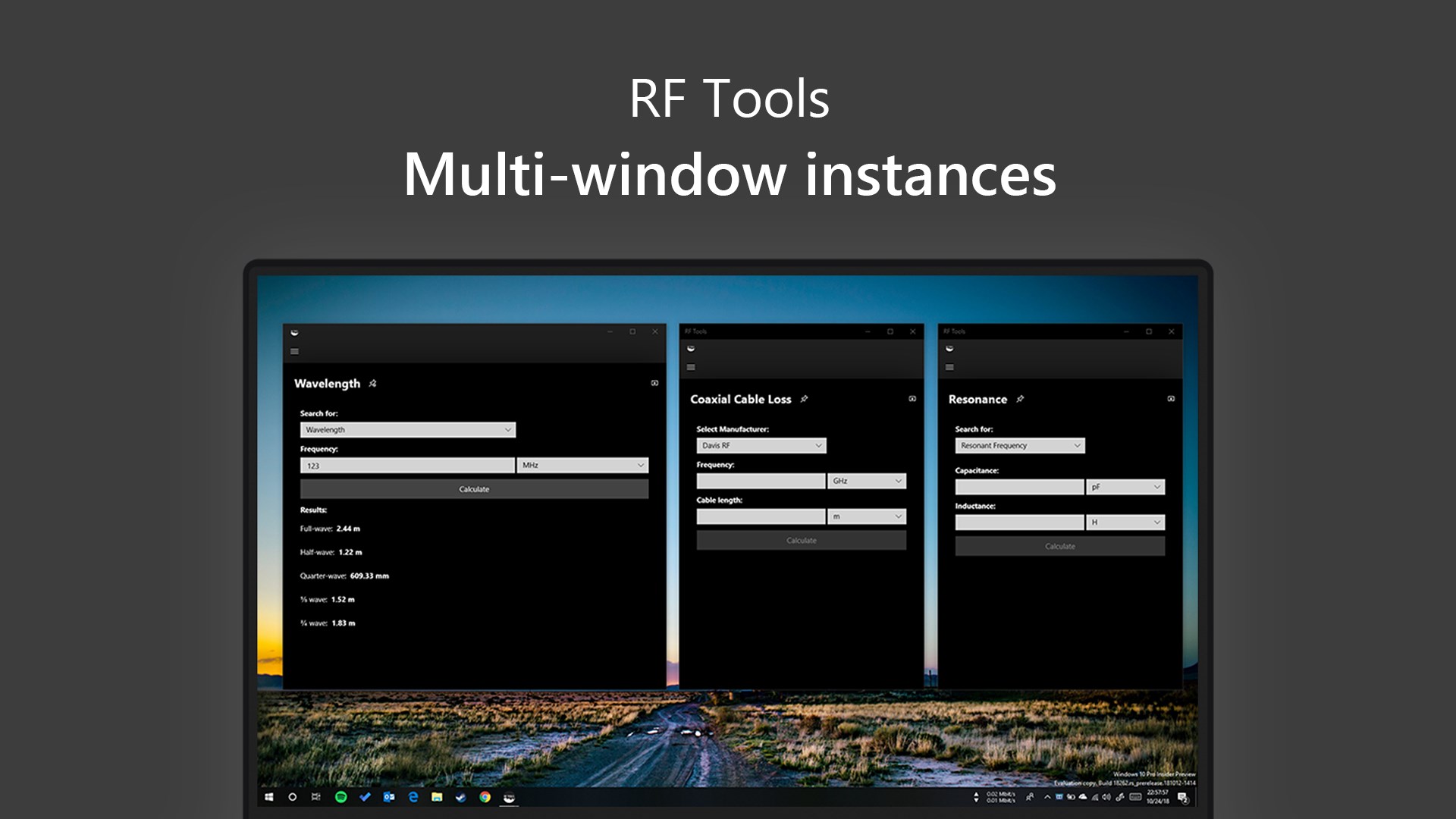Click the compact overlay icon in Resonance window
Screen dimensions: 1456x819
coord(1171,400)
